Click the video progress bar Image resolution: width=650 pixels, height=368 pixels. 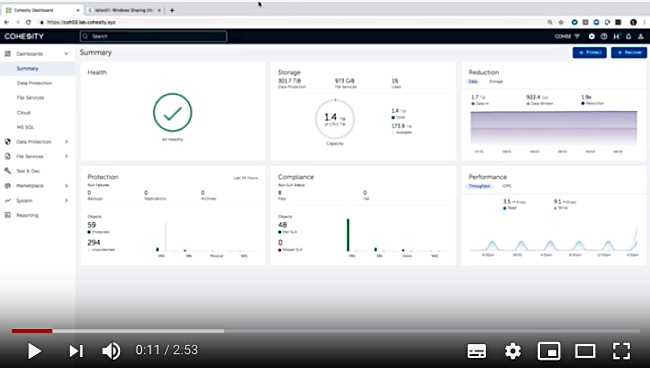point(325,331)
